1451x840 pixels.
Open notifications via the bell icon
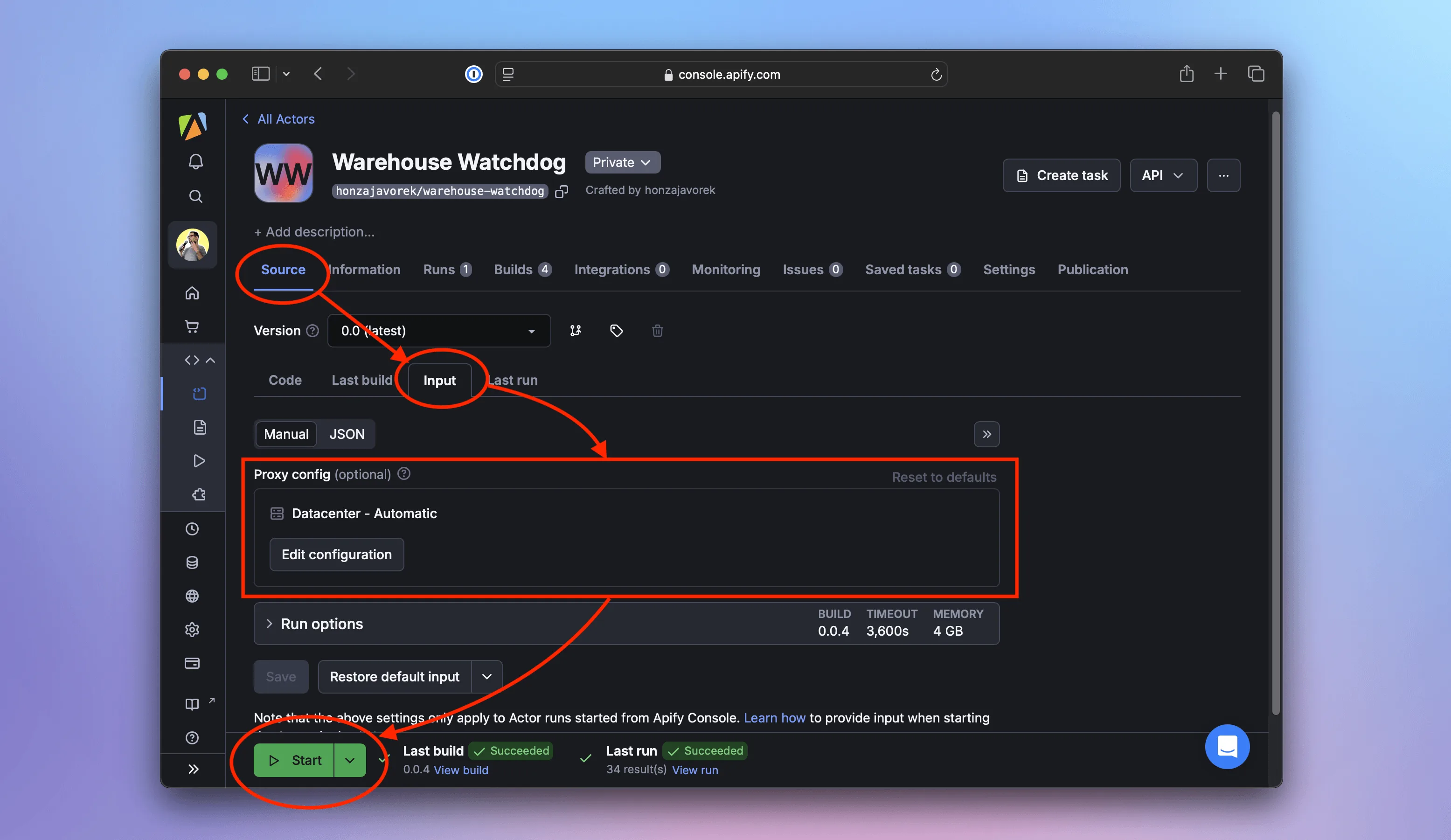tap(196, 162)
